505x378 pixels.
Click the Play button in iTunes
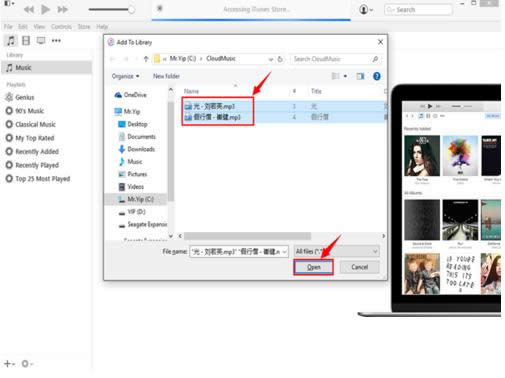pyautogui.click(x=45, y=9)
